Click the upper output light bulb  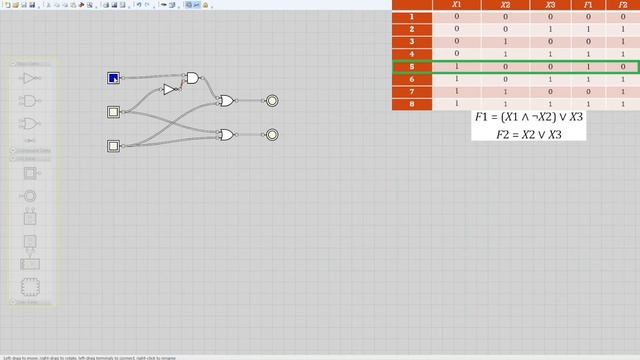click(x=272, y=100)
